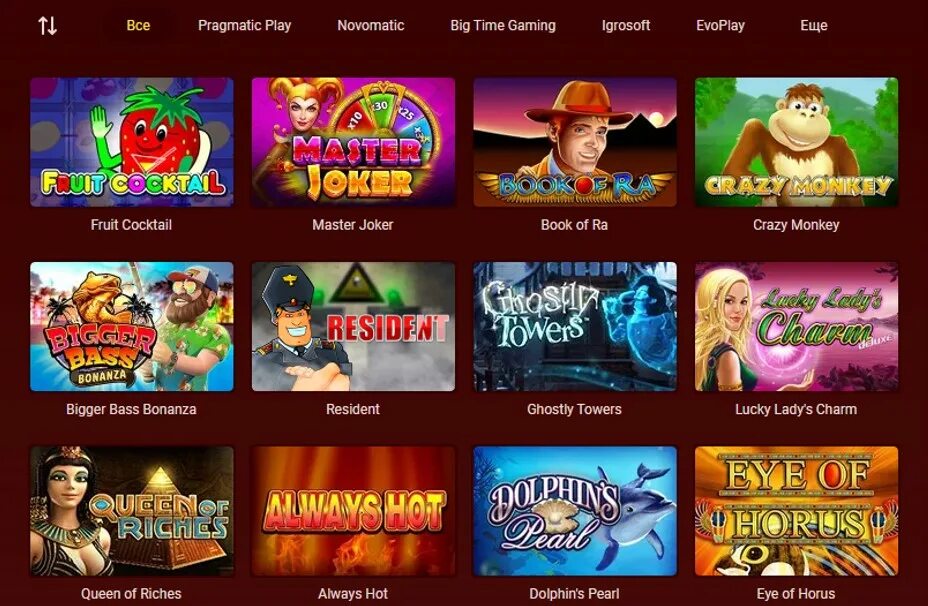Viewport: 928px width, 606px height.
Task: Select EvoPlay provider tab
Action: (720, 25)
